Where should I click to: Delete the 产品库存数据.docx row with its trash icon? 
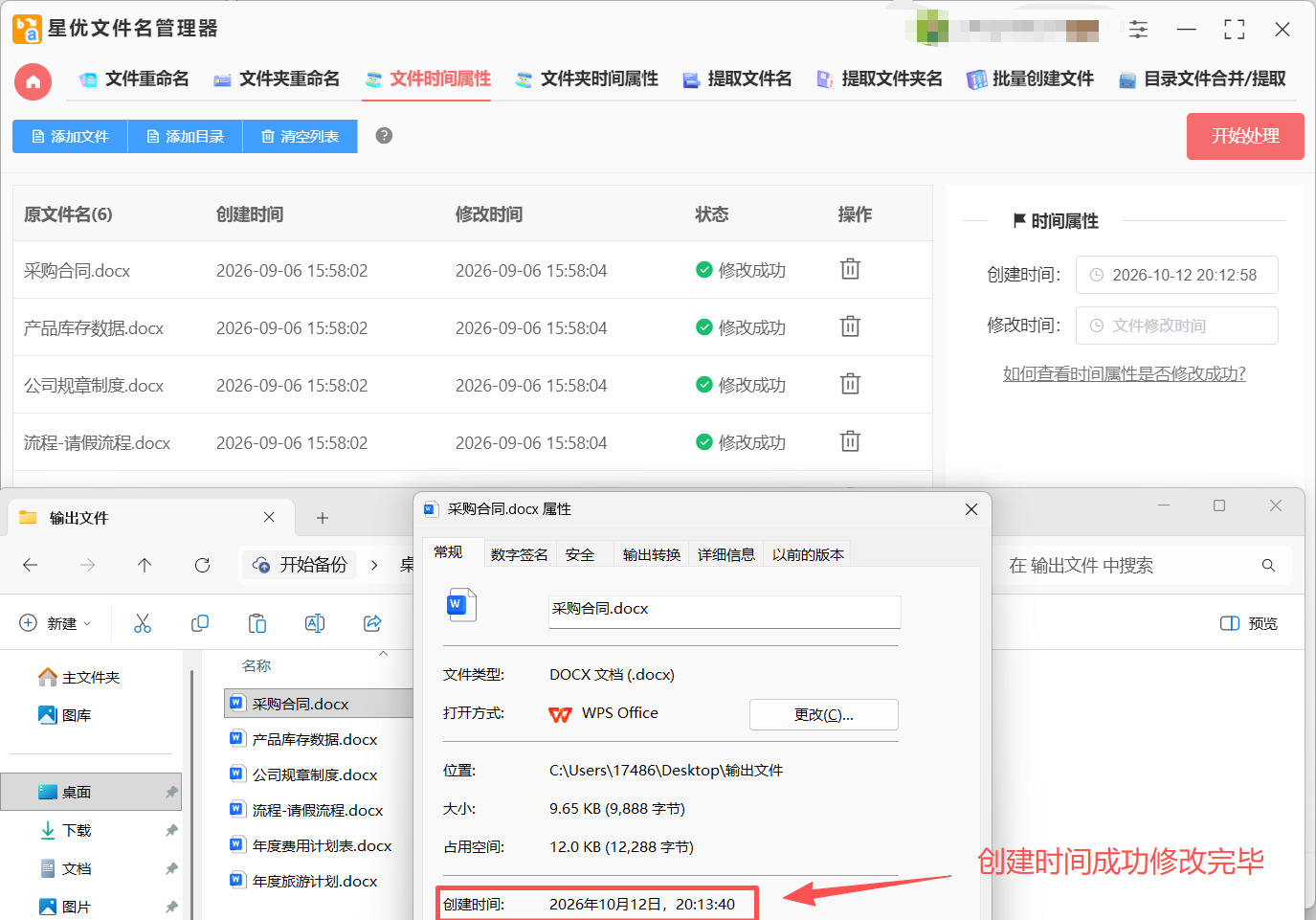[x=850, y=326]
